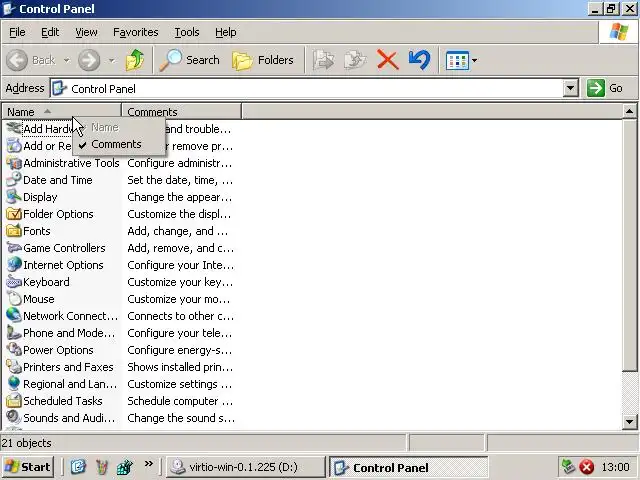The width and height of the screenshot is (640, 480).
Task: Click the 'Set the date, time, …' comment
Action: 180,180
